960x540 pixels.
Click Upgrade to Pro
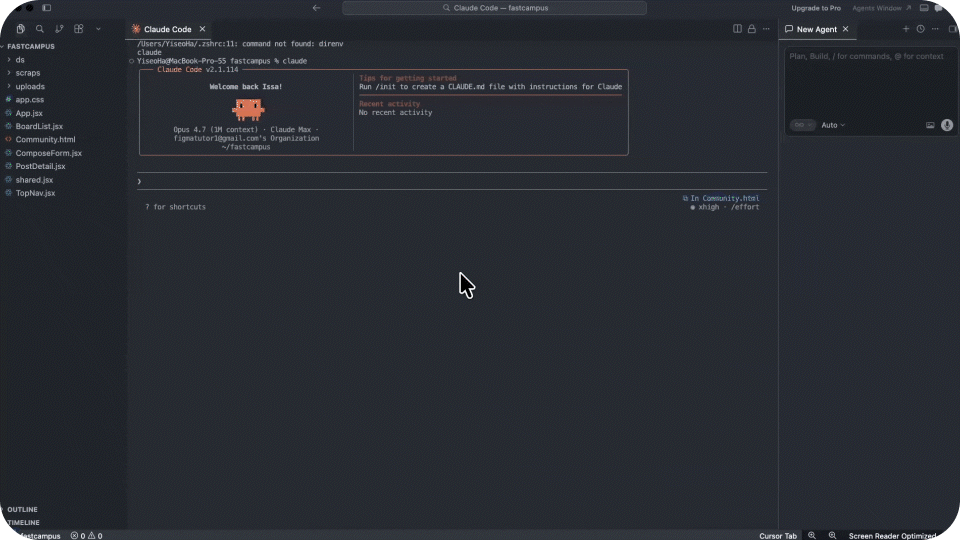816,8
